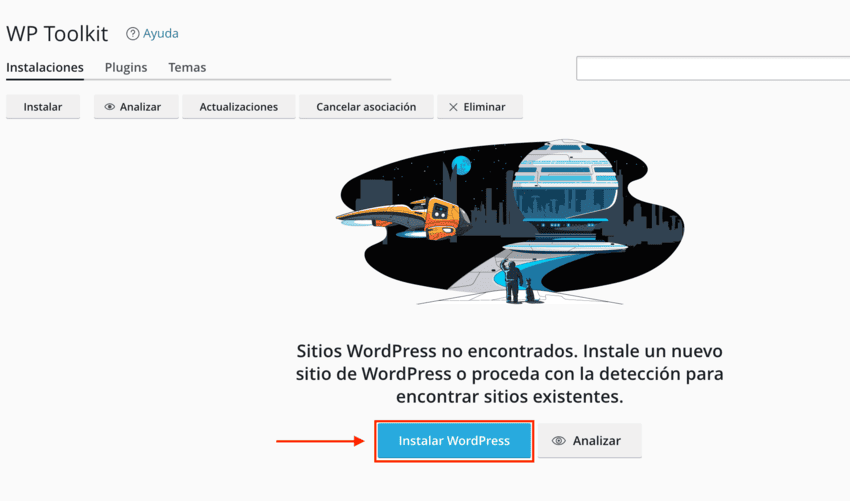This screenshot has height=501, width=850.
Task: Focus the search input field at top right
Action: [x=713, y=68]
